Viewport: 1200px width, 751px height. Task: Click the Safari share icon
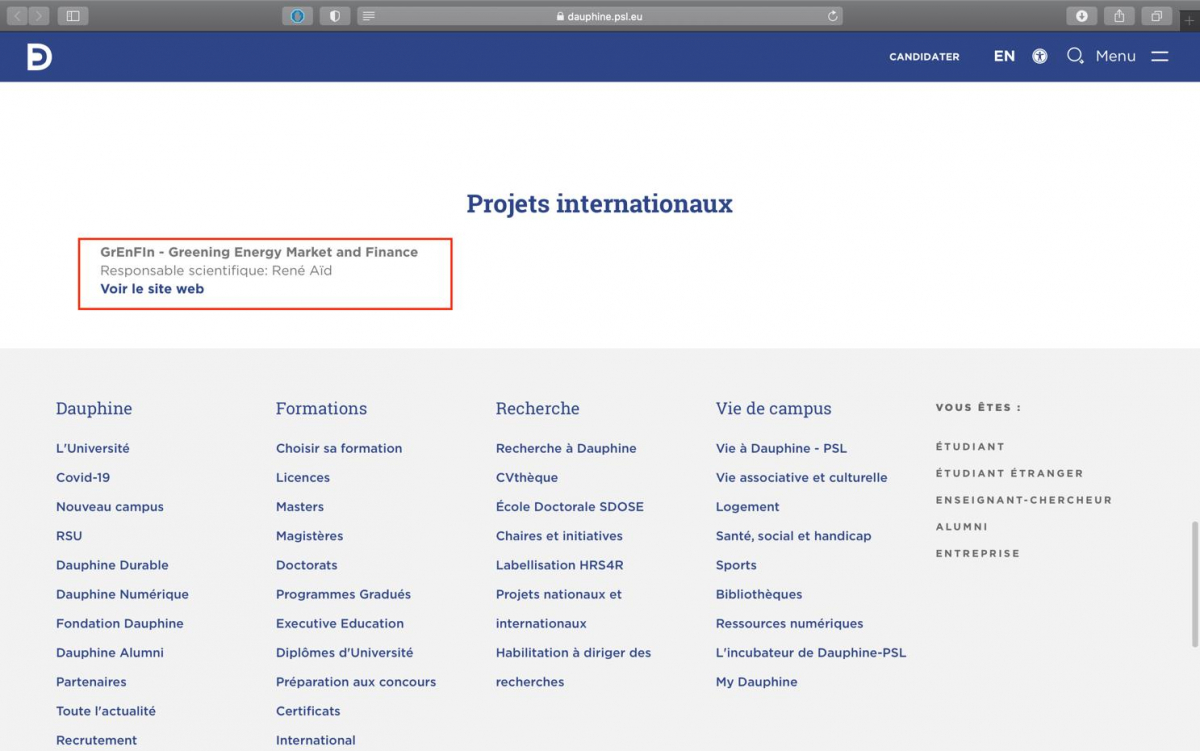tap(1120, 16)
